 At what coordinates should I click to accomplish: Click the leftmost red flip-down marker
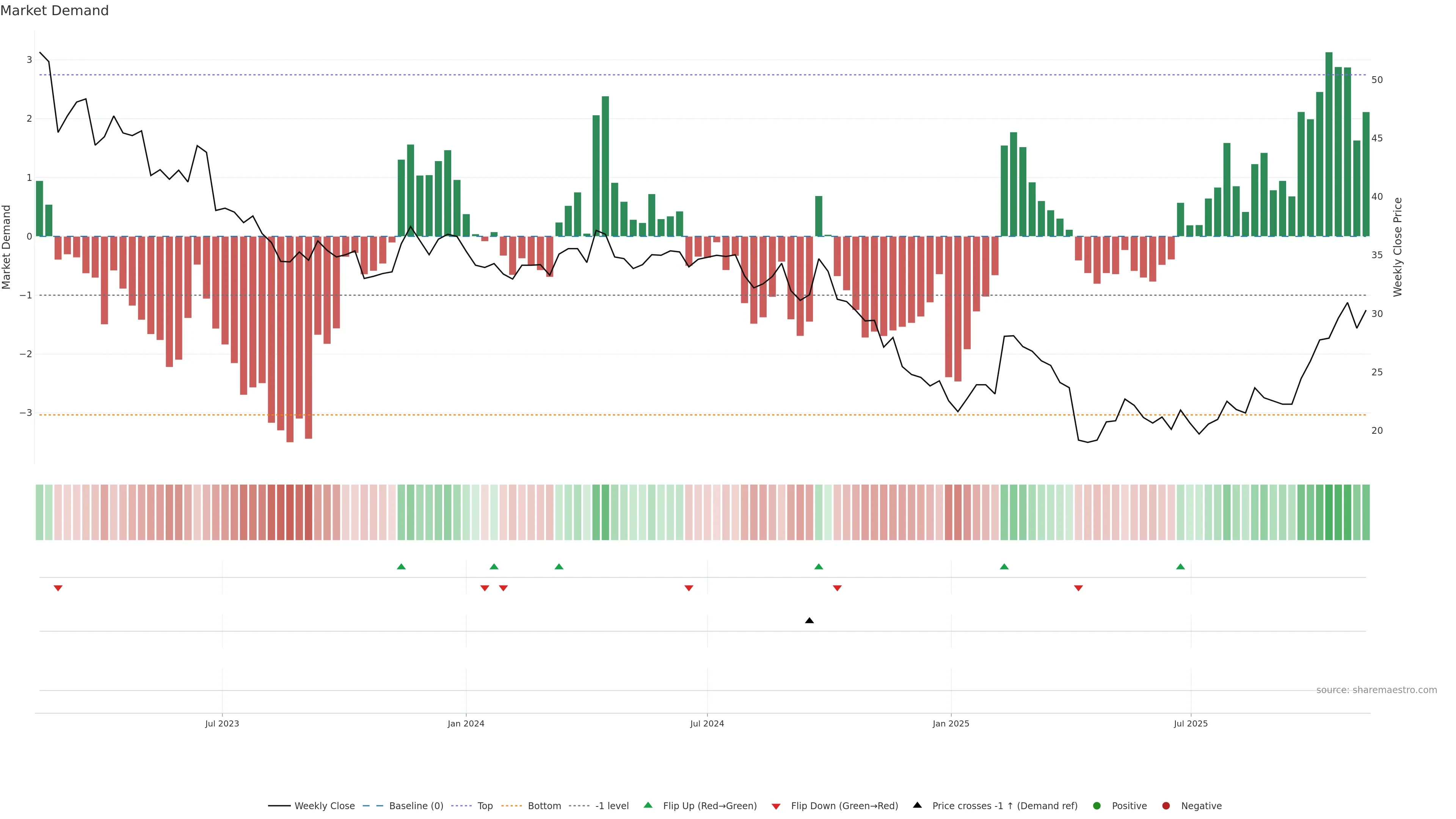coord(58,588)
